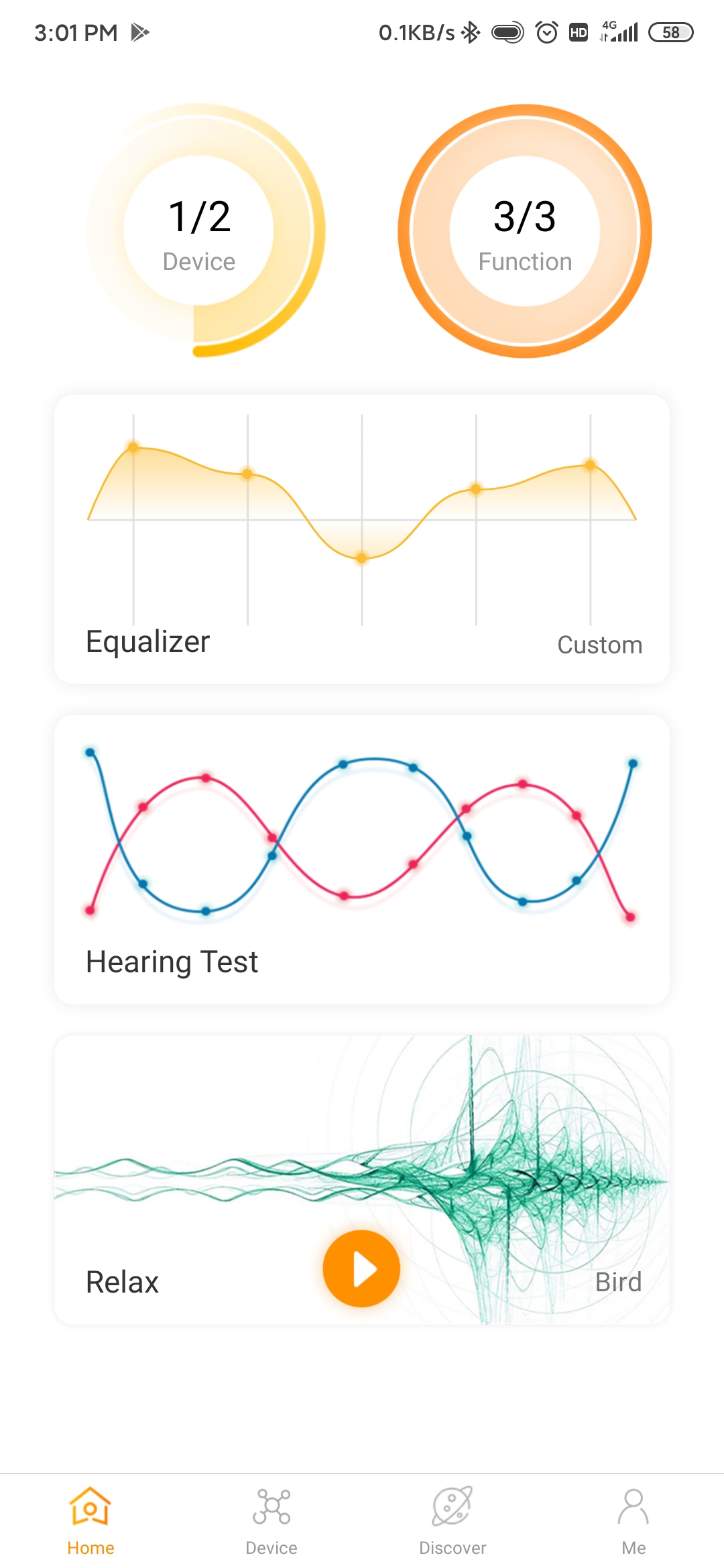Select the first equalizer band peak point
Viewport: 724px width, 1568px height.
click(x=133, y=447)
